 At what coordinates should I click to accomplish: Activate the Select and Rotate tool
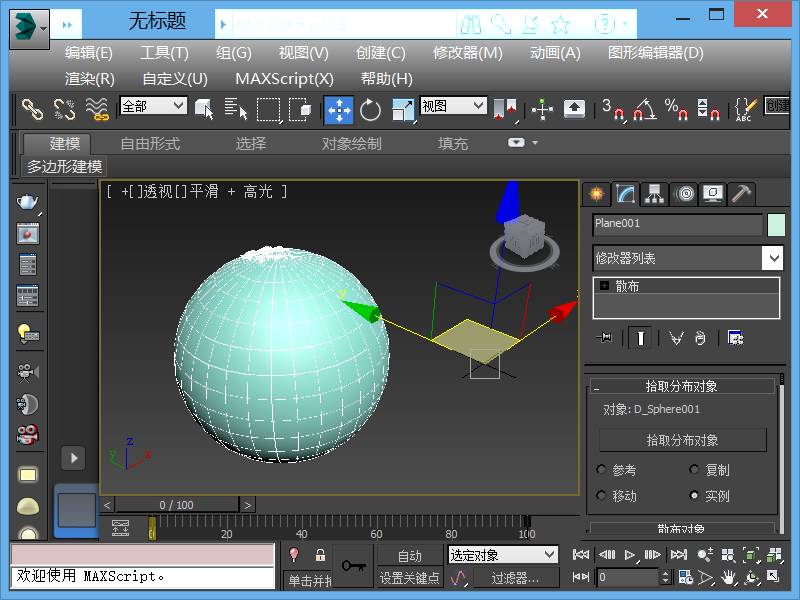370,109
